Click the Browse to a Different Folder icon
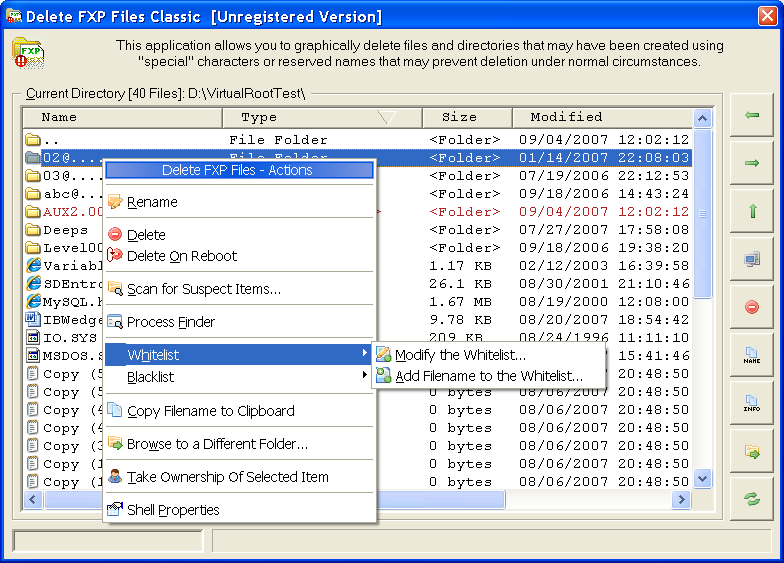The height and width of the screenshot is (563, 784). (x=116, y=444)
